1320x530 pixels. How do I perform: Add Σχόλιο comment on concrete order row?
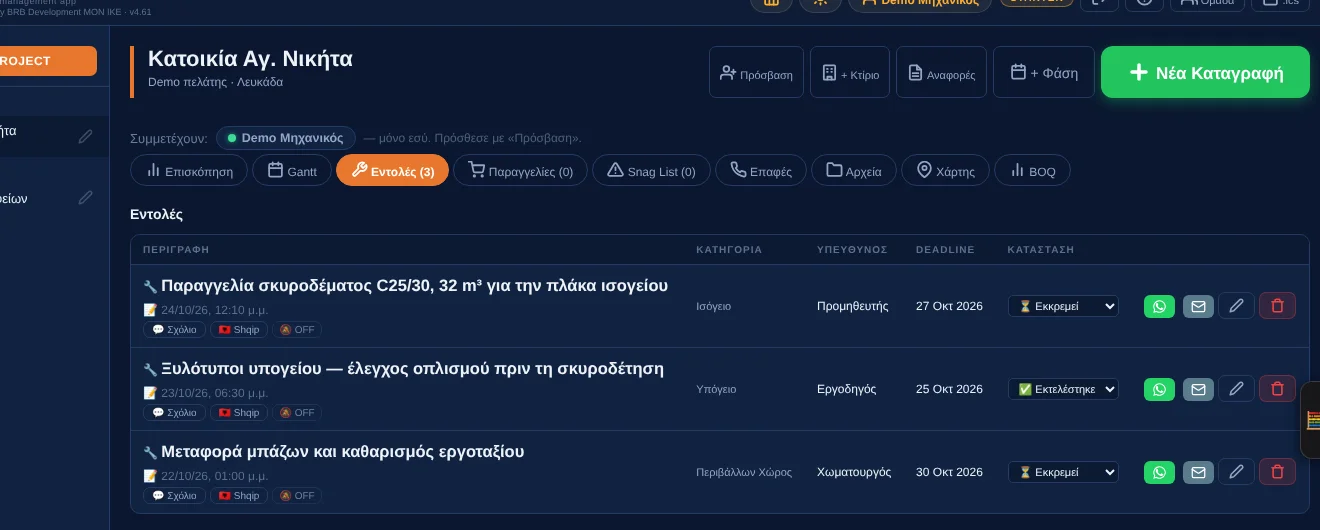[x=175, y=329]
